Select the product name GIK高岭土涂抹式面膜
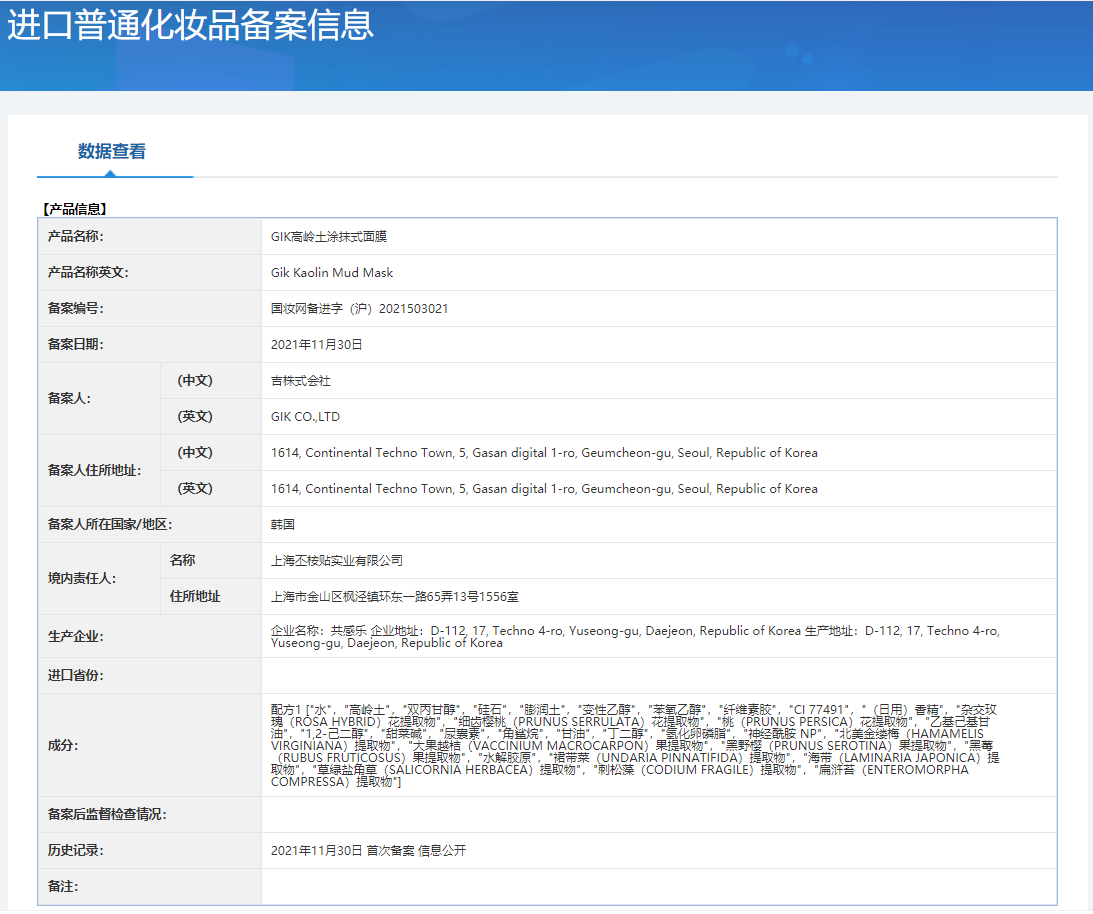The image size is (1093, 914). tap(329, 237)
